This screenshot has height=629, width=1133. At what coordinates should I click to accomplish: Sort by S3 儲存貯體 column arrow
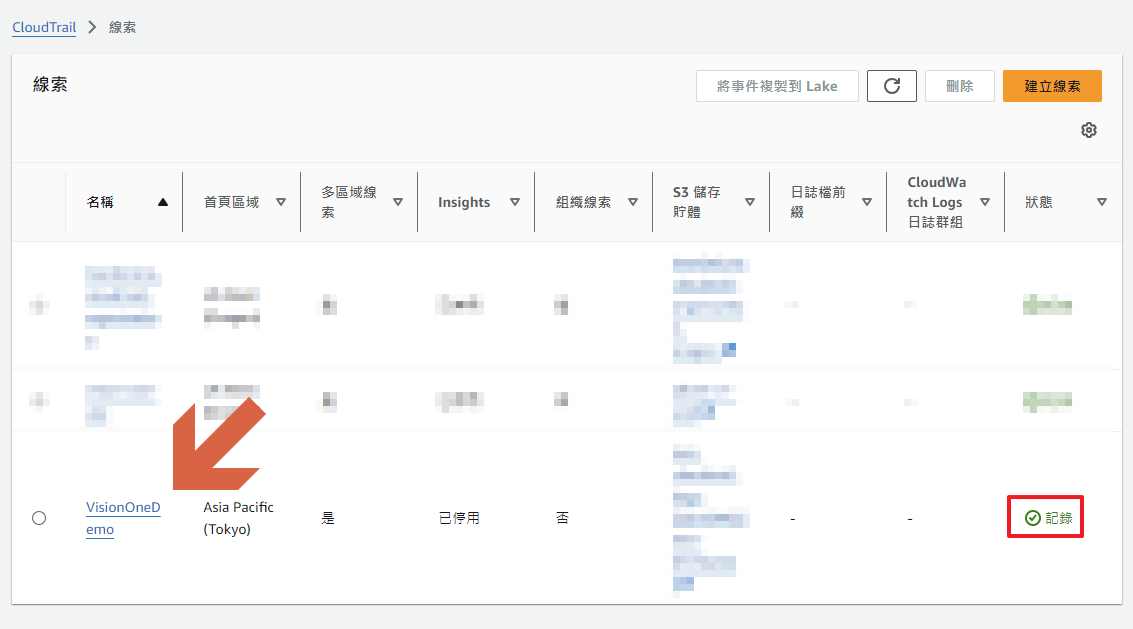(750, 202)
